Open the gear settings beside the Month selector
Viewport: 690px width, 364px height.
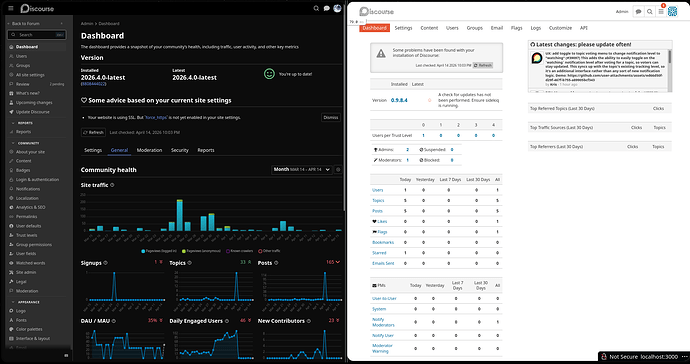tap(338, 169)
